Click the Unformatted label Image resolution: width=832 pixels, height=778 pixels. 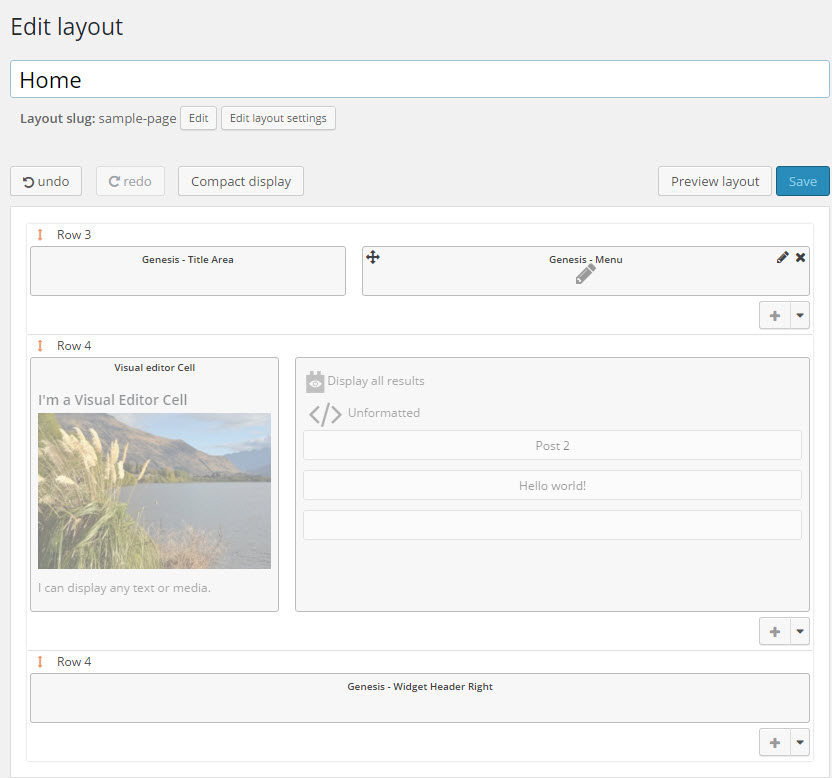384,413
